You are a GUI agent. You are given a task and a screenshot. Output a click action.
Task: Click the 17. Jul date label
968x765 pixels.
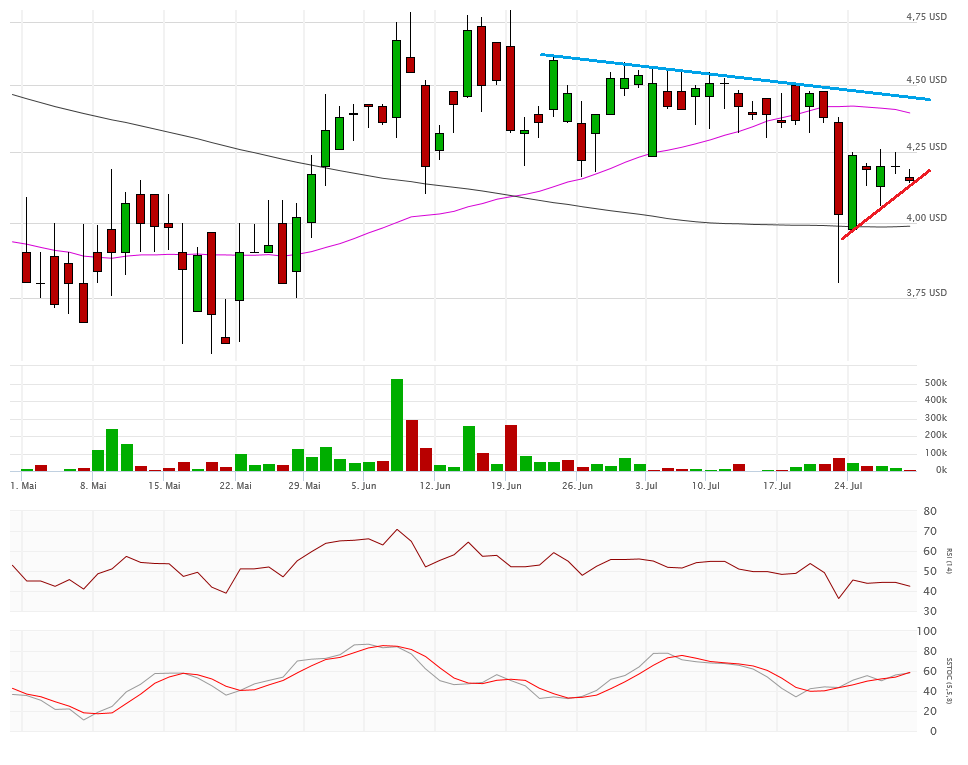tap(777, 486)
